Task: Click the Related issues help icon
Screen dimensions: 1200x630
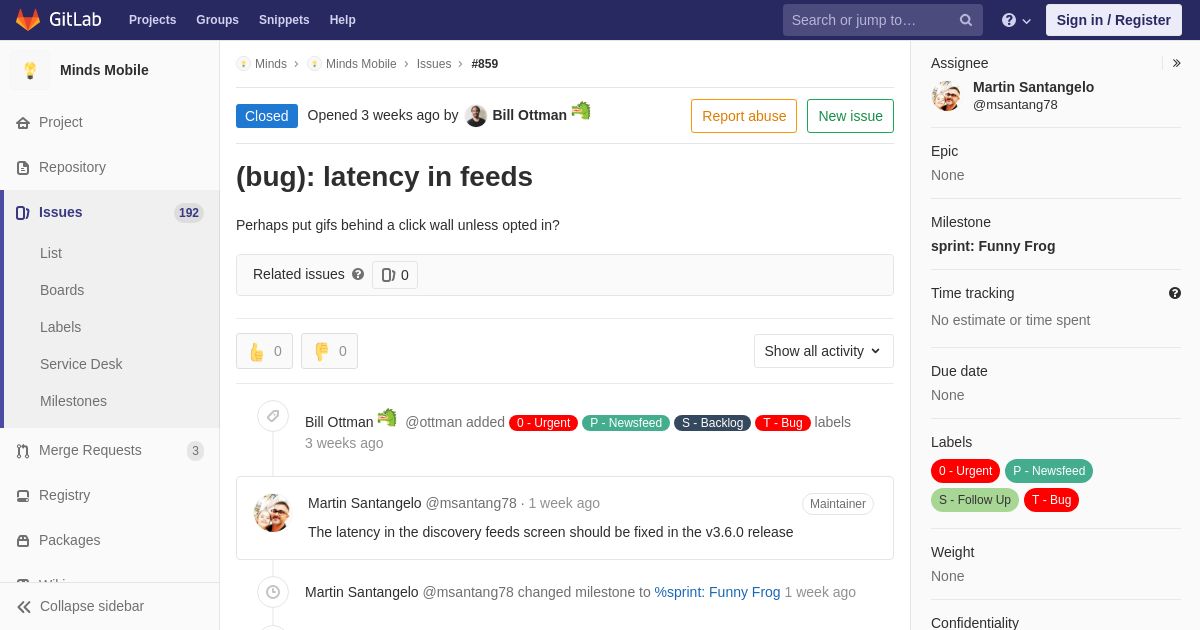Action: 358,274
